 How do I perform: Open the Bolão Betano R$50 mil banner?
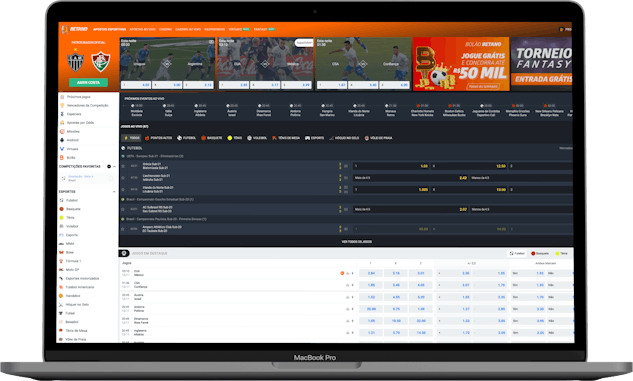tap(461, 64)
